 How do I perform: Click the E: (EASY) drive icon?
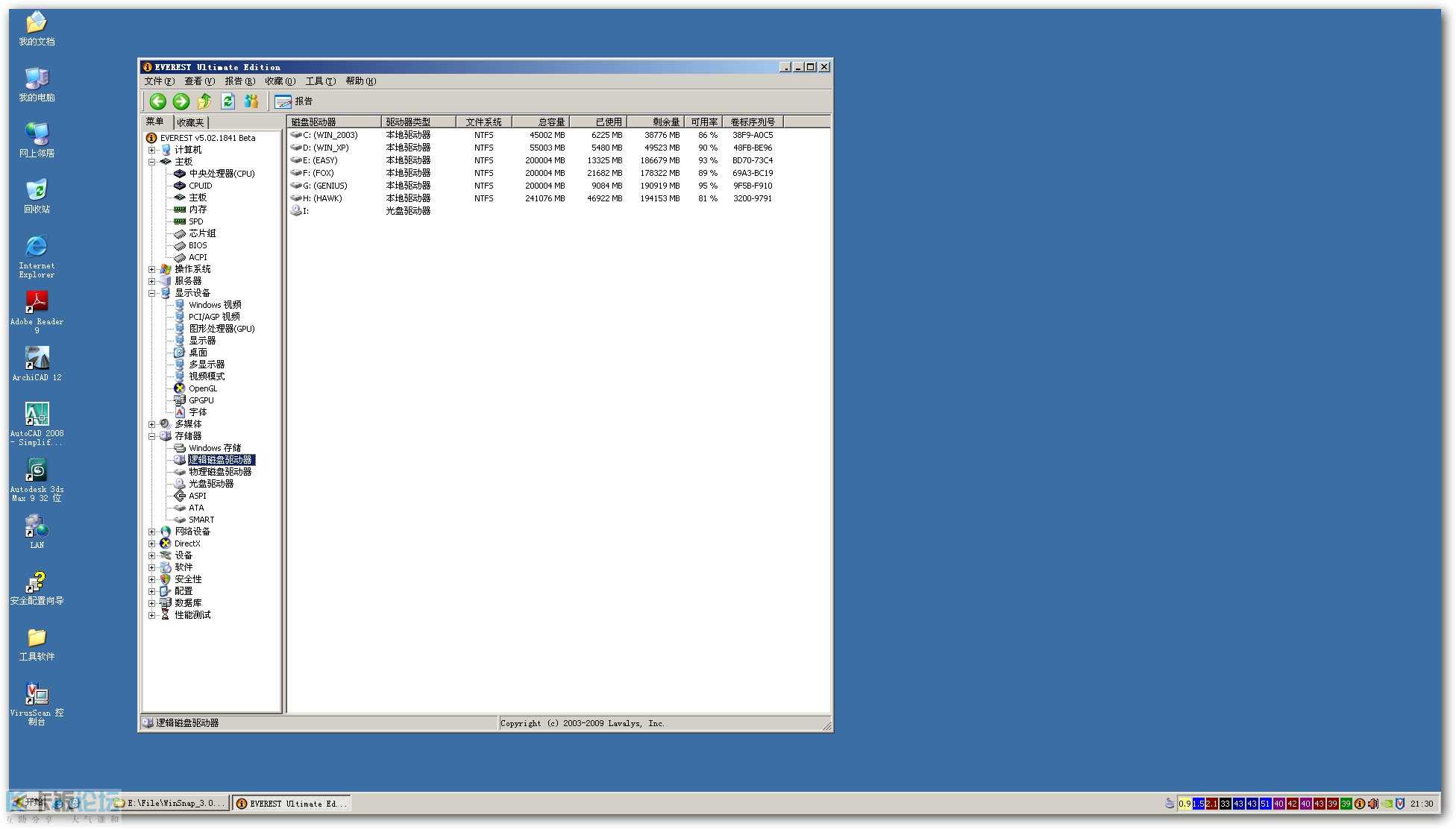296,160
